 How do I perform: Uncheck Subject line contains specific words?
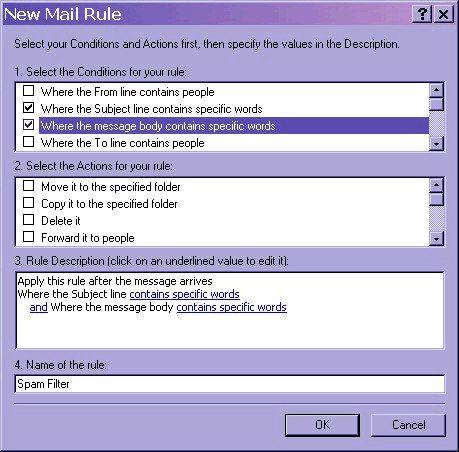29,108
